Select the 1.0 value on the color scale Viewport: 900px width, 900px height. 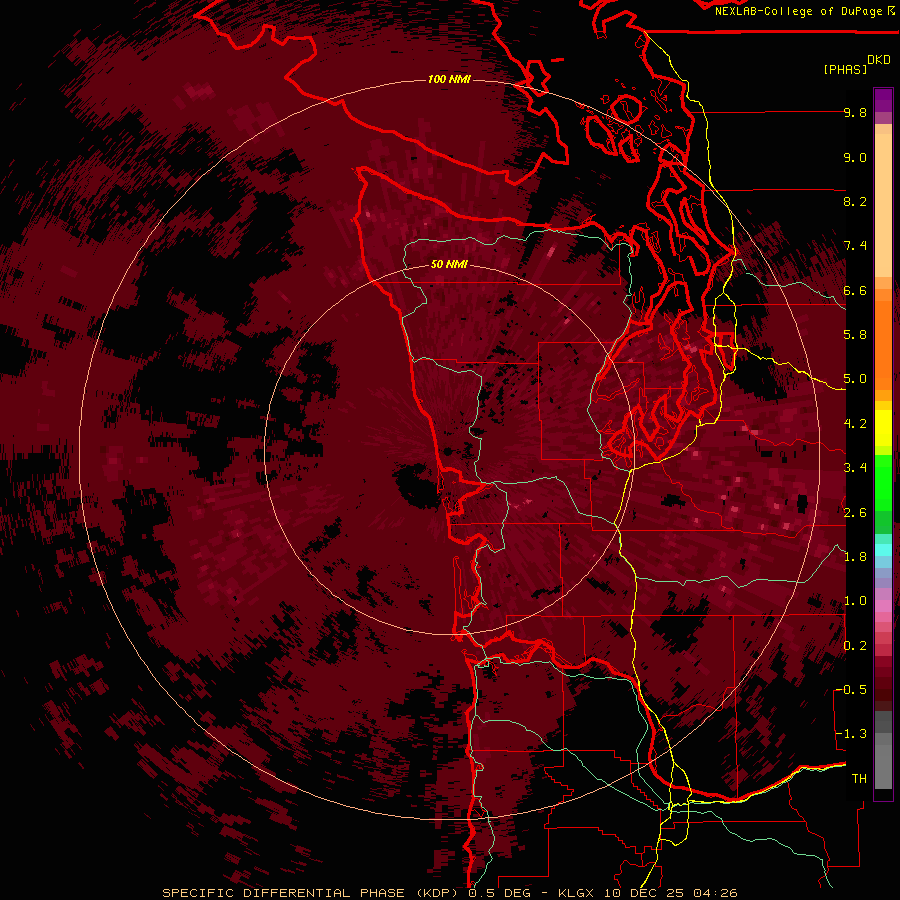point(855,601)
